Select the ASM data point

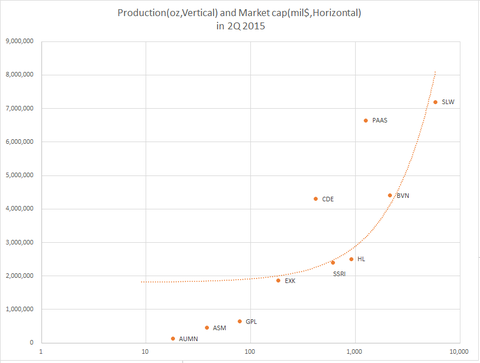(207, 328)
